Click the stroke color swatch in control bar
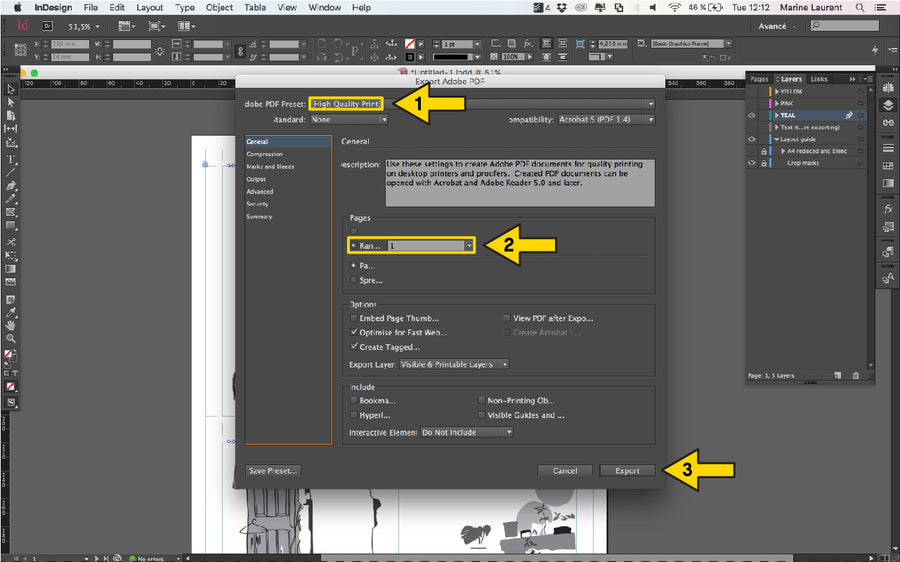 click(409, 57)
